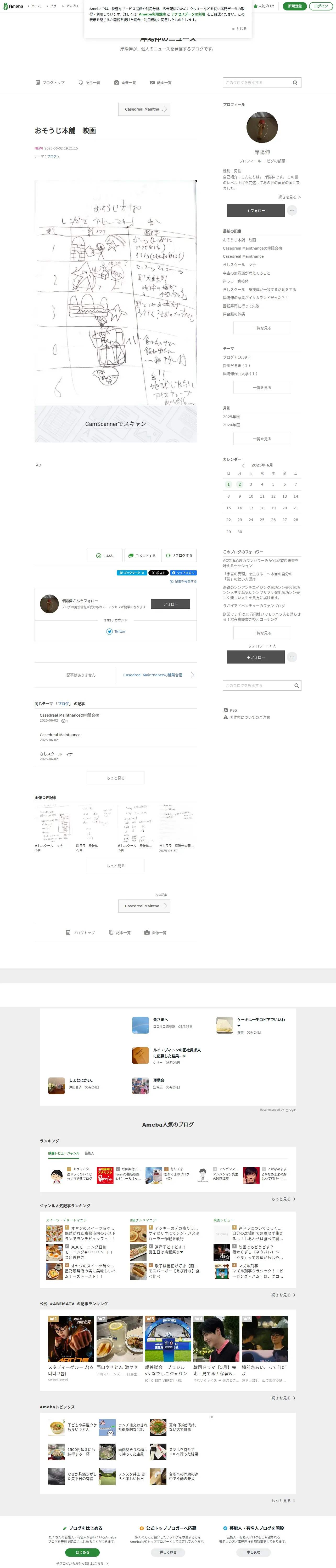Focus the top blog search field
Screen dimensions: 336x1568
tap(257, 83)
